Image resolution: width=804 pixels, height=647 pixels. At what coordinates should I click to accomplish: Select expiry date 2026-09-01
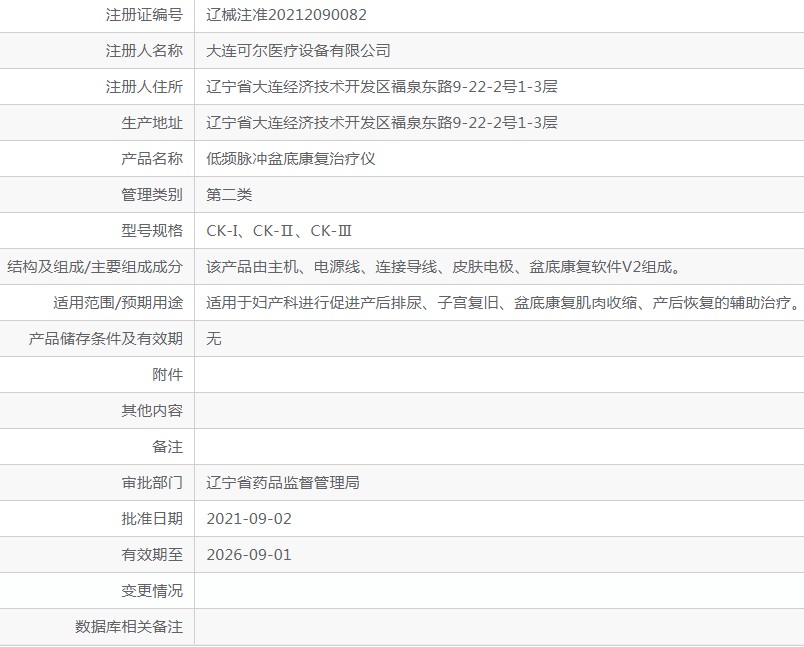[x=249, y=555]
